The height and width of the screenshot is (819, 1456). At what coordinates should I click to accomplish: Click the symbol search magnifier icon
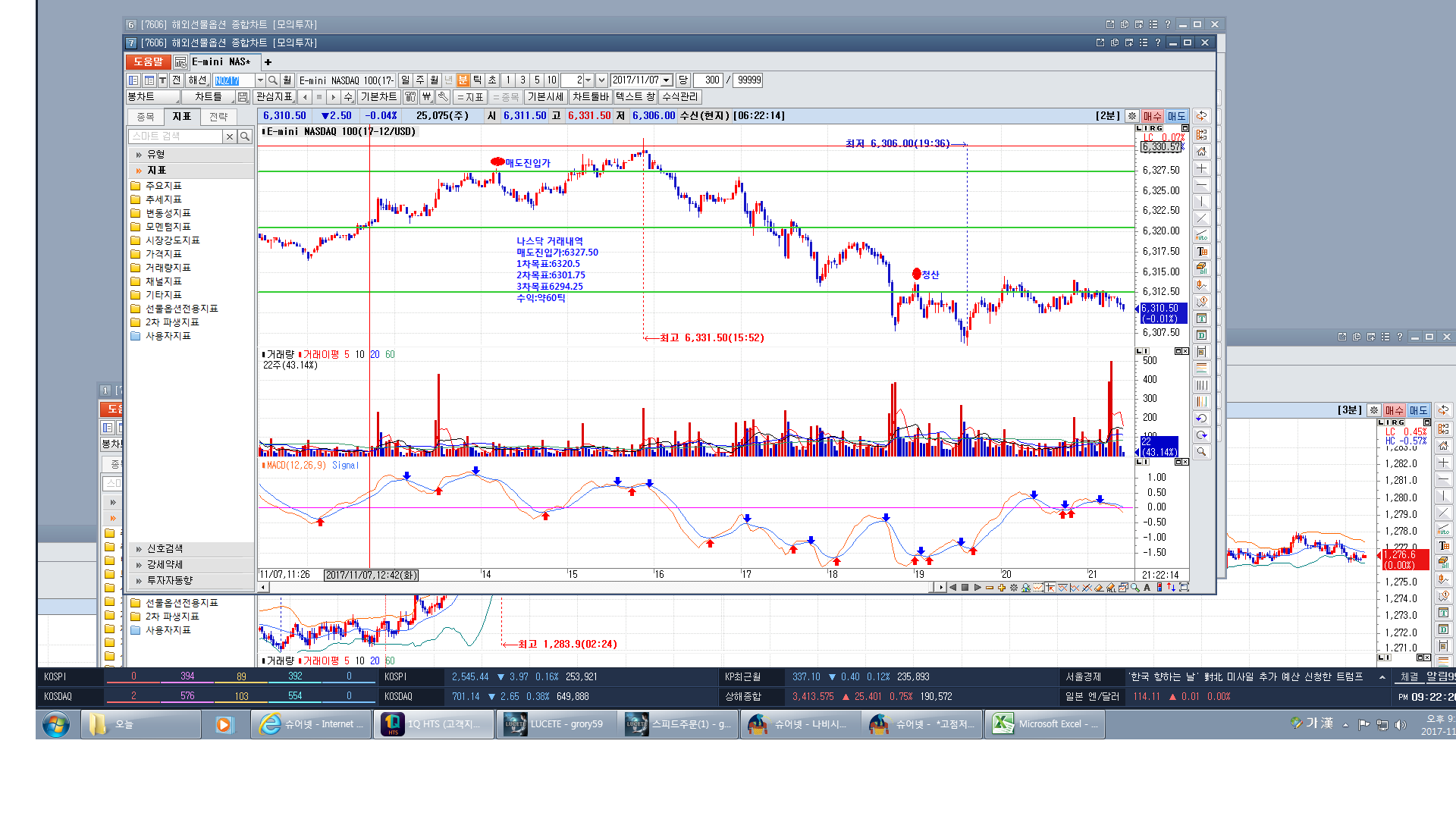(273, 80)
